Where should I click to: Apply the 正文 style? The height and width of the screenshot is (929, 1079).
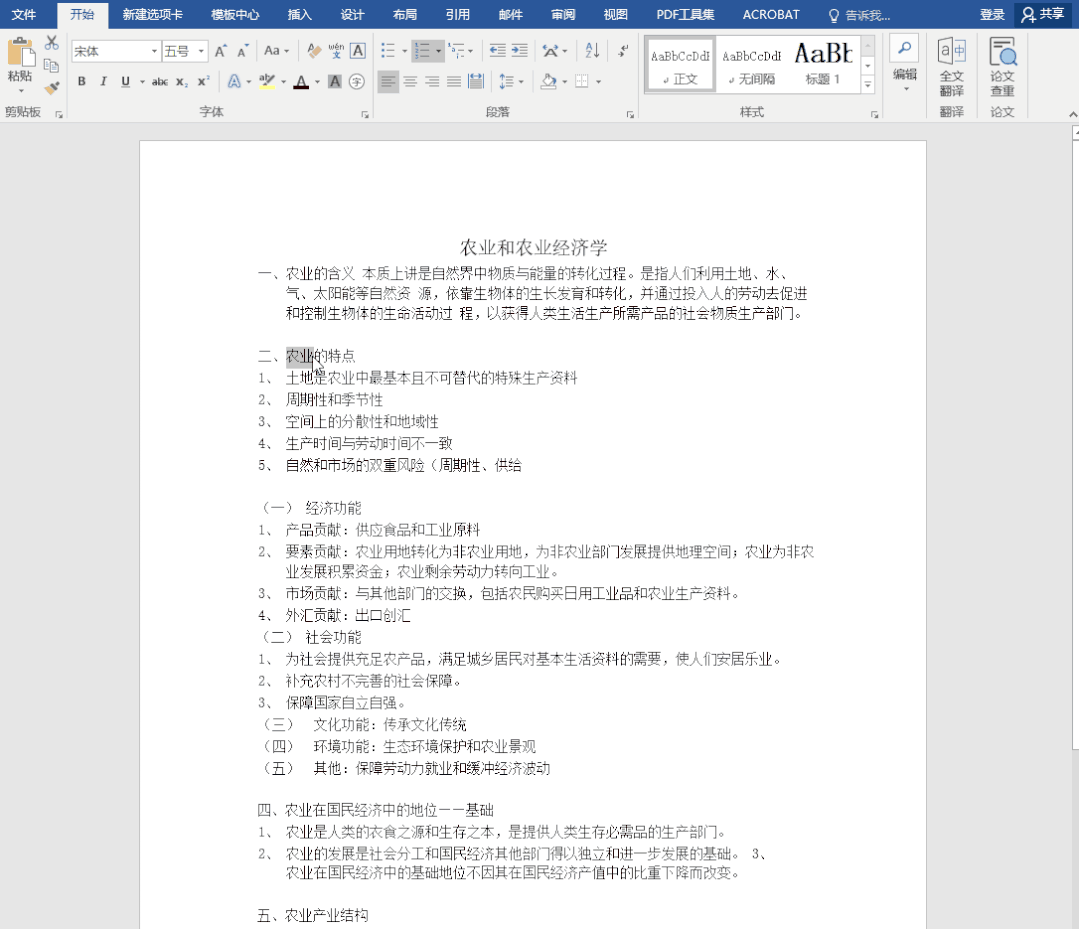(x=680, y=65)
